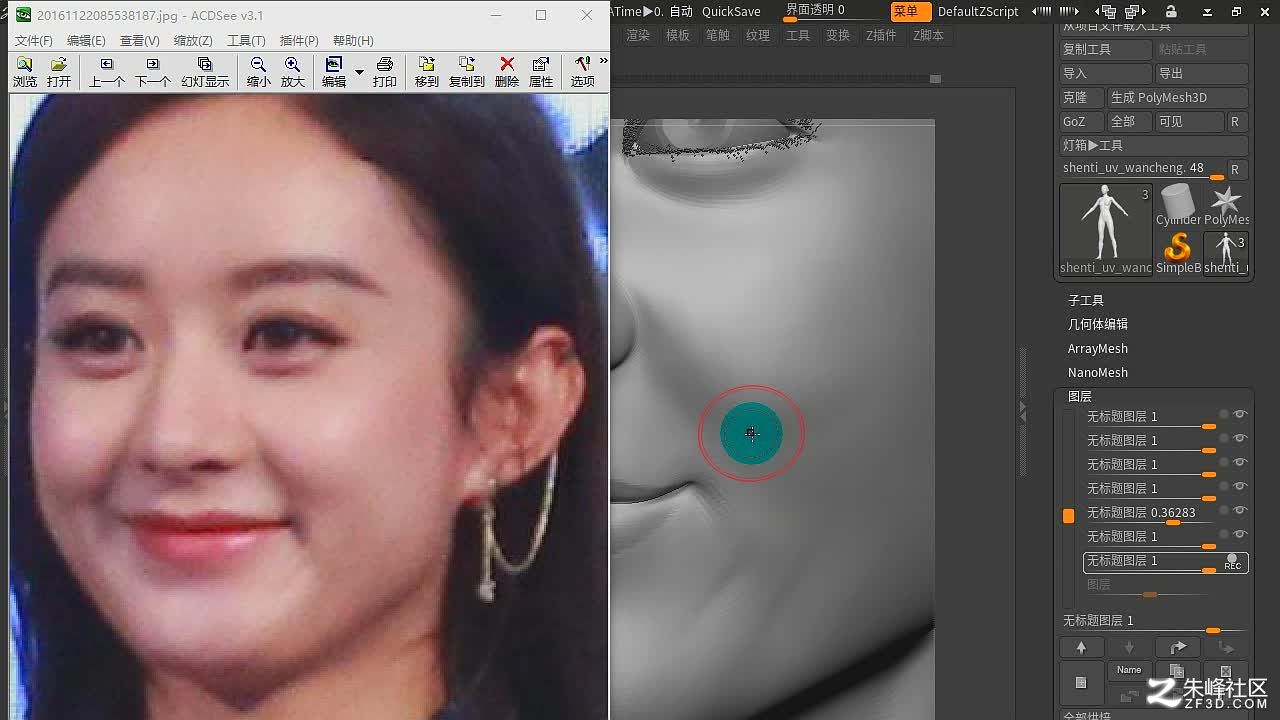Click the Edit (编辑) toolbar icon in ACDSee
1280x720 pixels.
334,72
